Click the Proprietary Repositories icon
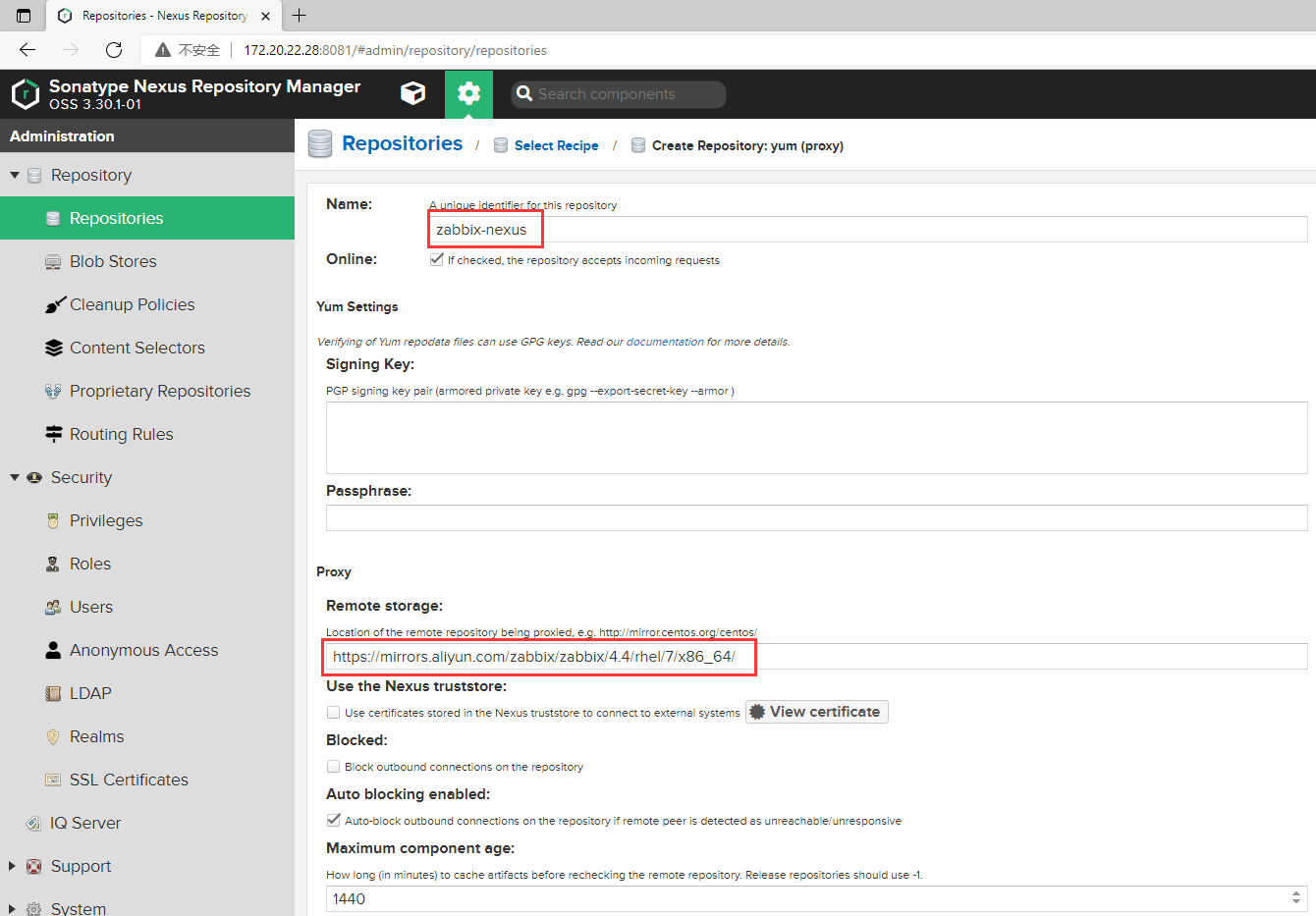Image resolution: width=1316 pixels, height=916 pixels. point(53,391)
